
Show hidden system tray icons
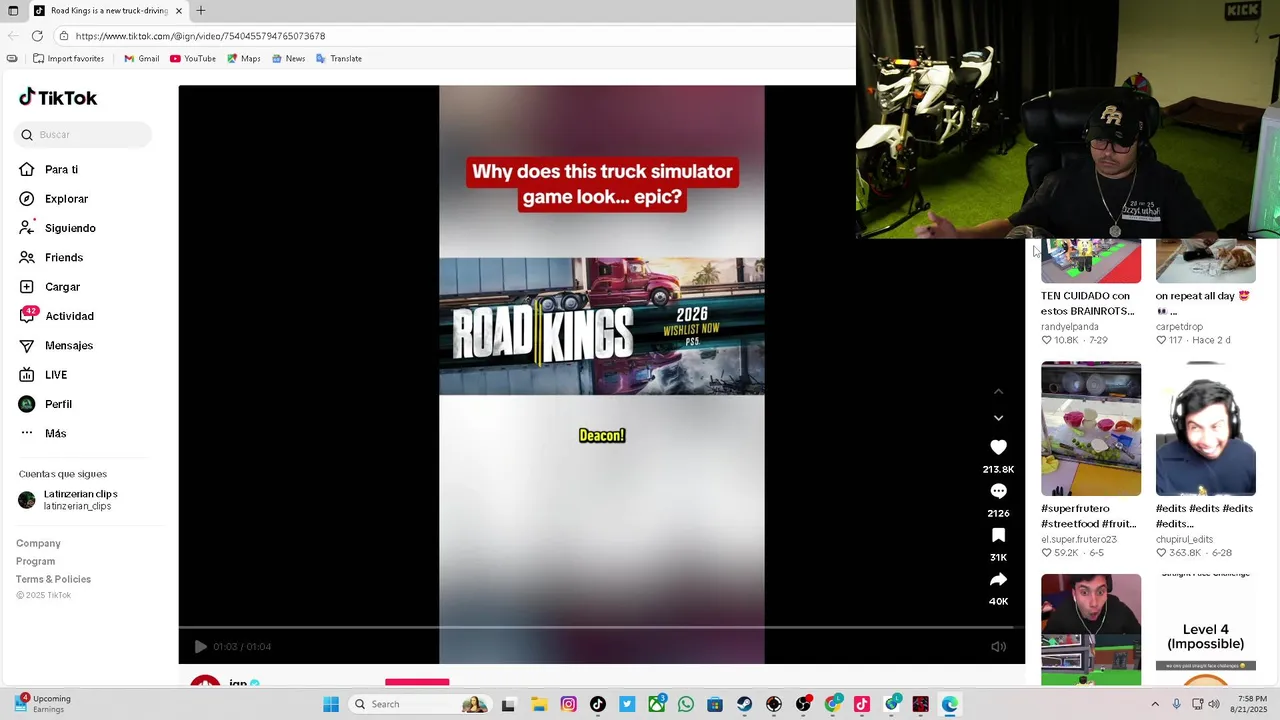(1155, 704)
